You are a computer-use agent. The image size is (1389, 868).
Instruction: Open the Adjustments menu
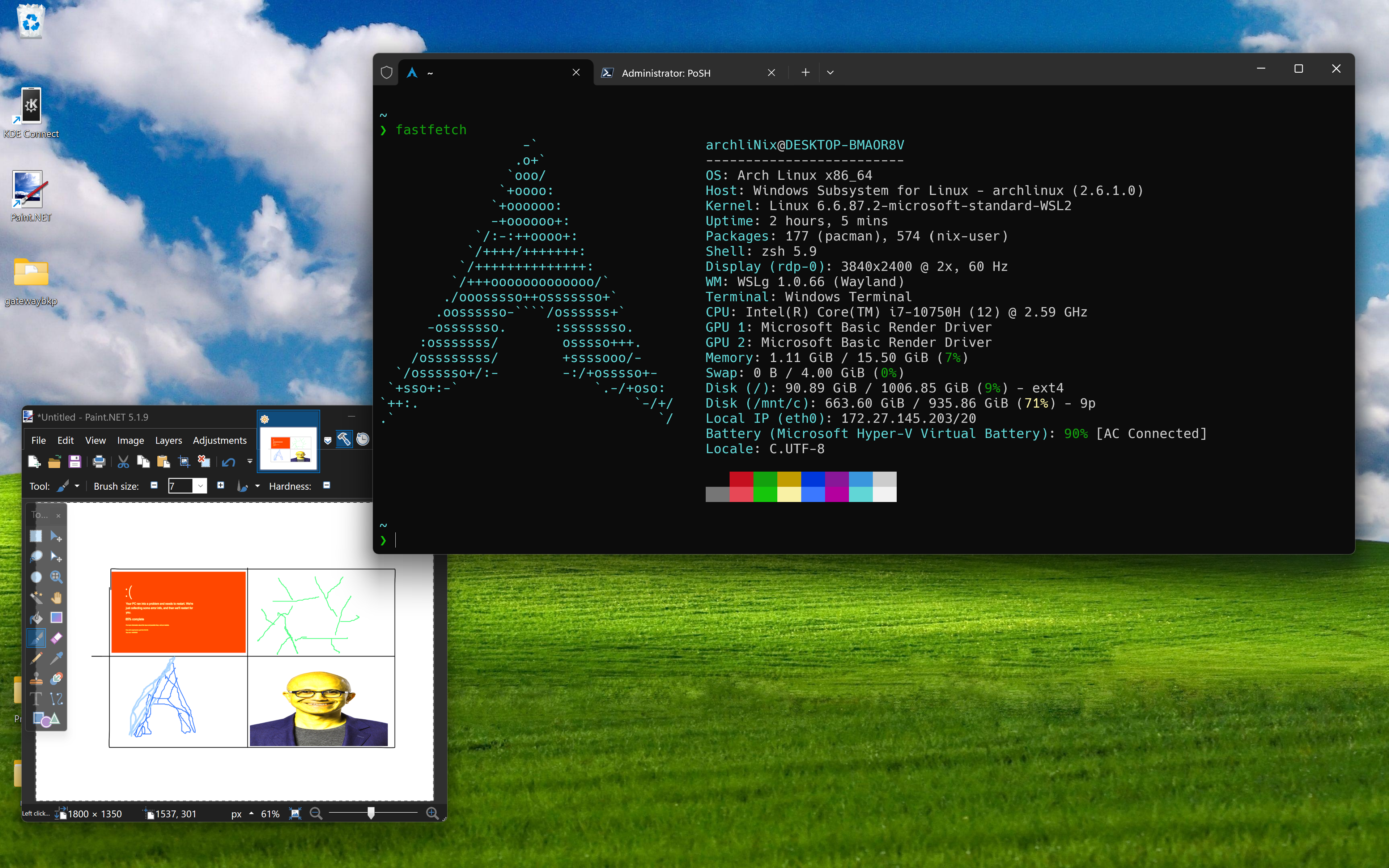tap(219, 440)
